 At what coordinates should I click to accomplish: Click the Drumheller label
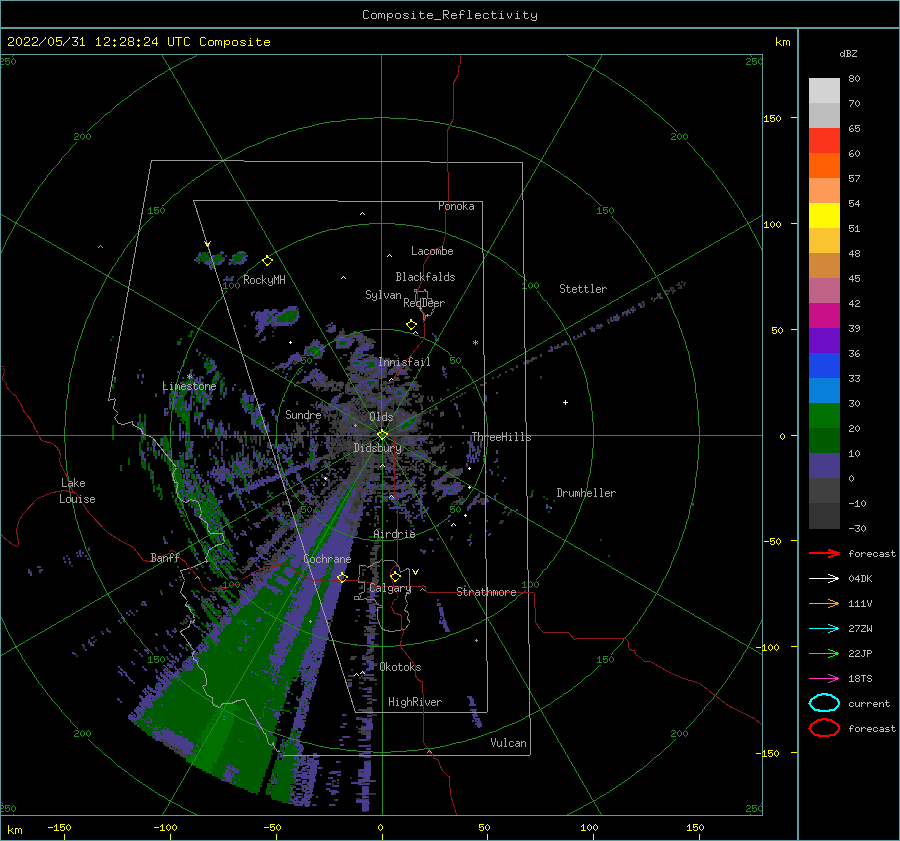(x=586, y=493)
